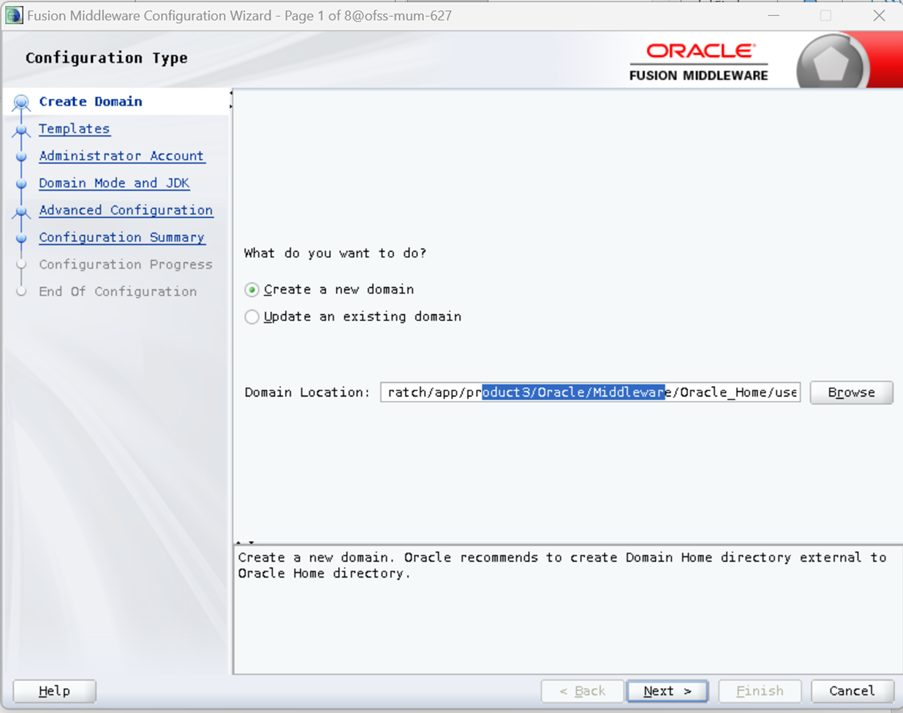Image resolution: width=903 pixels, height=713 pixels.
Task: Click the Advanced Configuration step node icon
Action: 21,211
